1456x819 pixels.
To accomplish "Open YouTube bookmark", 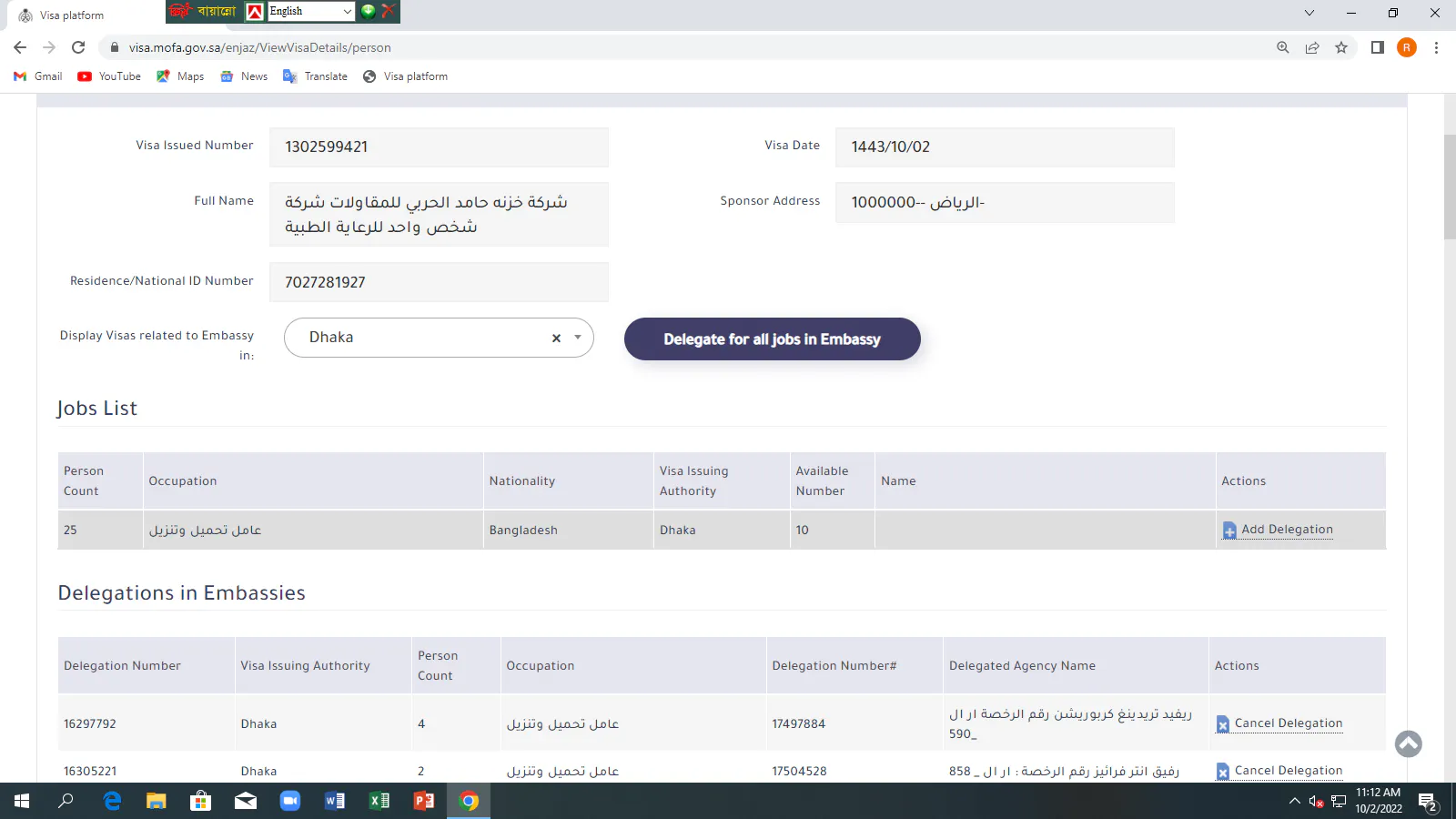I will [x=109, y=76].
